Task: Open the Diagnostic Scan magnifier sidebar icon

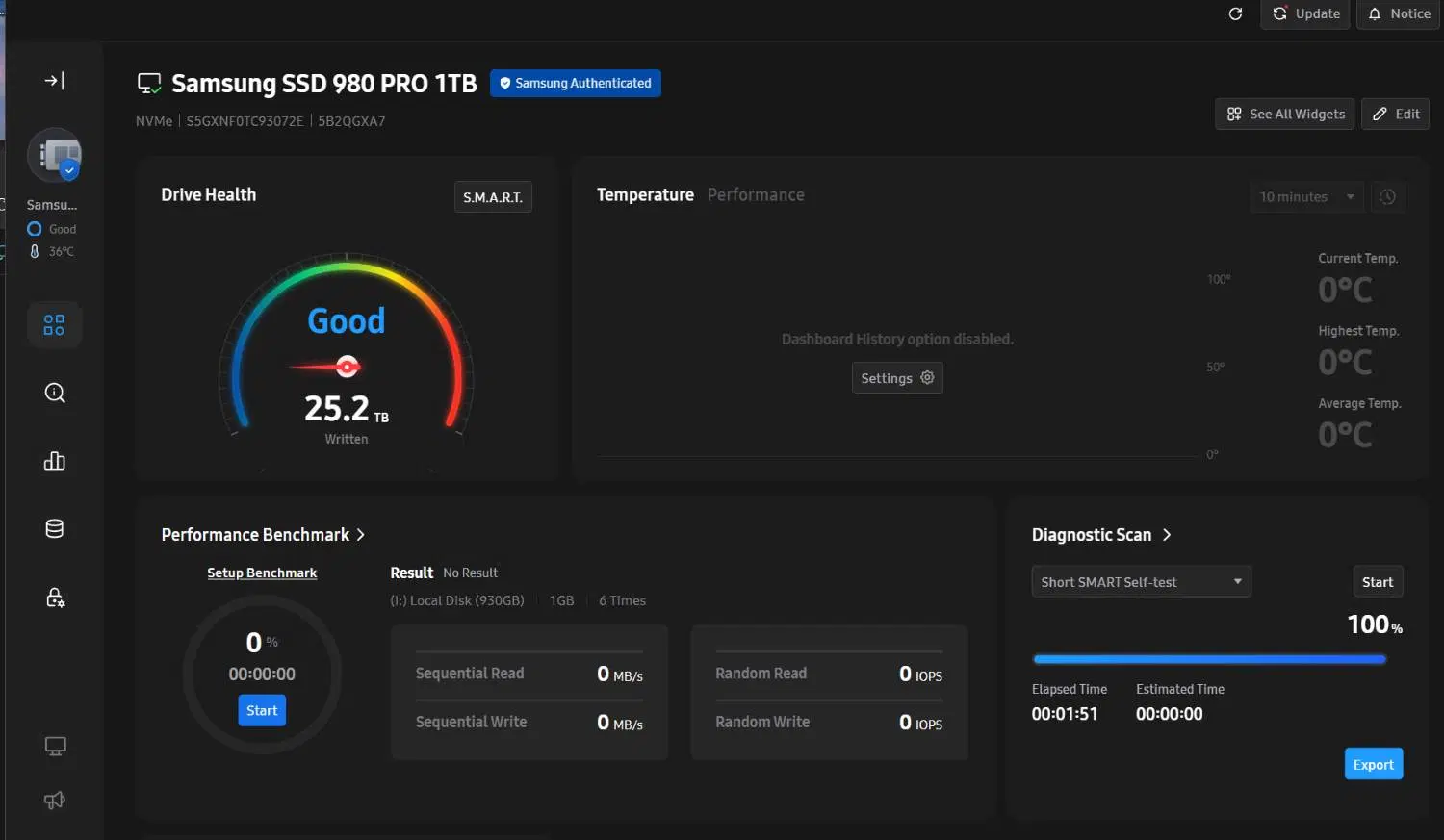Action: (55, 393)
